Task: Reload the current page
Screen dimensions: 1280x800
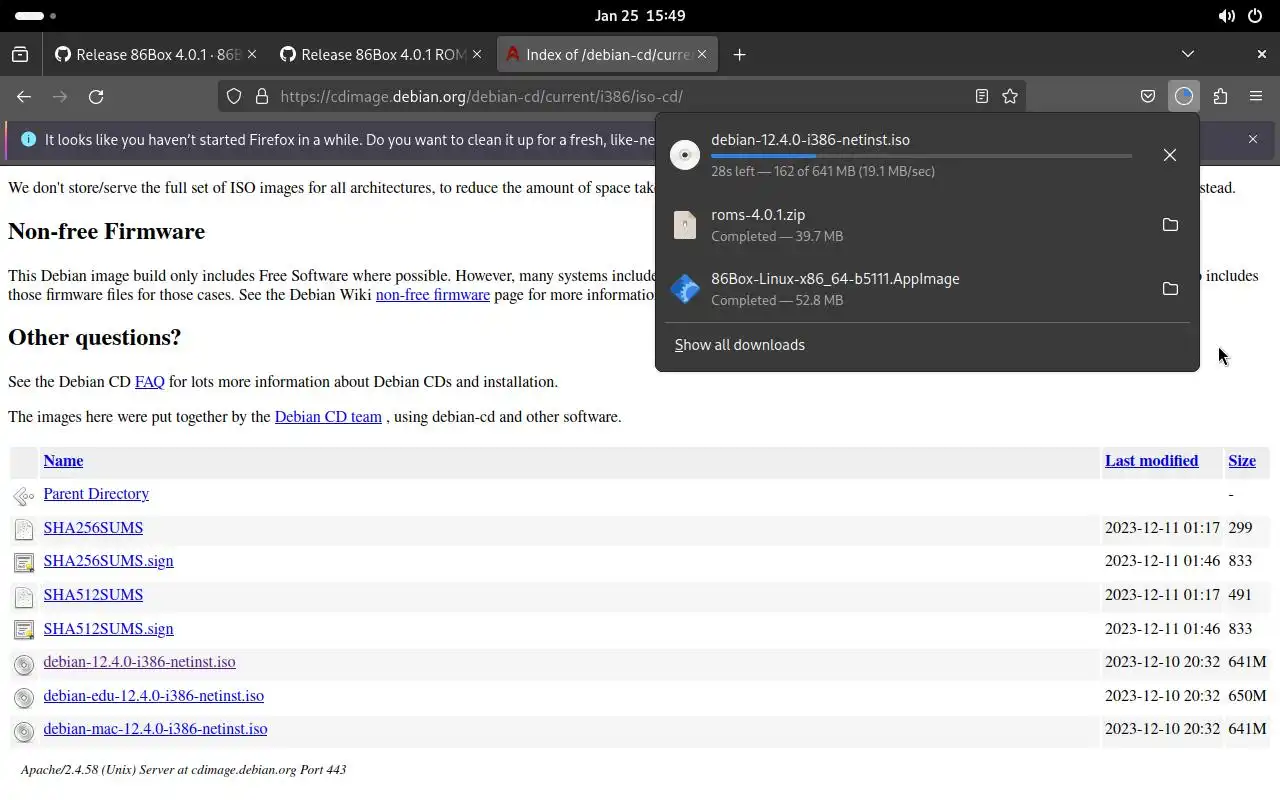Action: click(96, 97)
